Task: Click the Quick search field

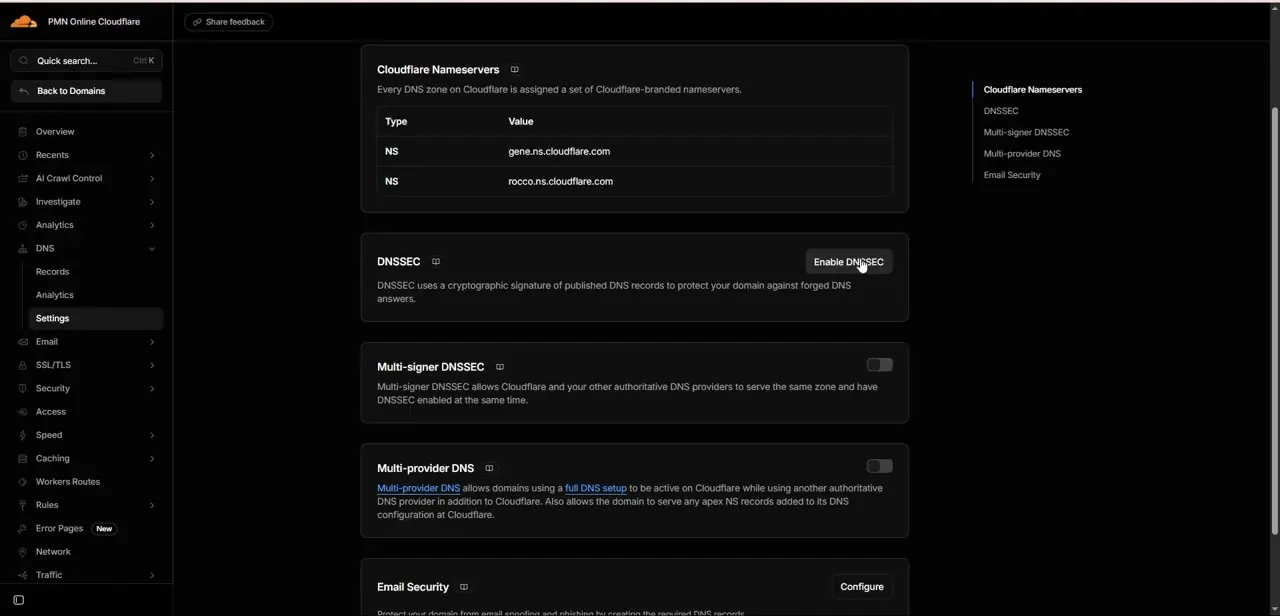Action: (87, 61)
